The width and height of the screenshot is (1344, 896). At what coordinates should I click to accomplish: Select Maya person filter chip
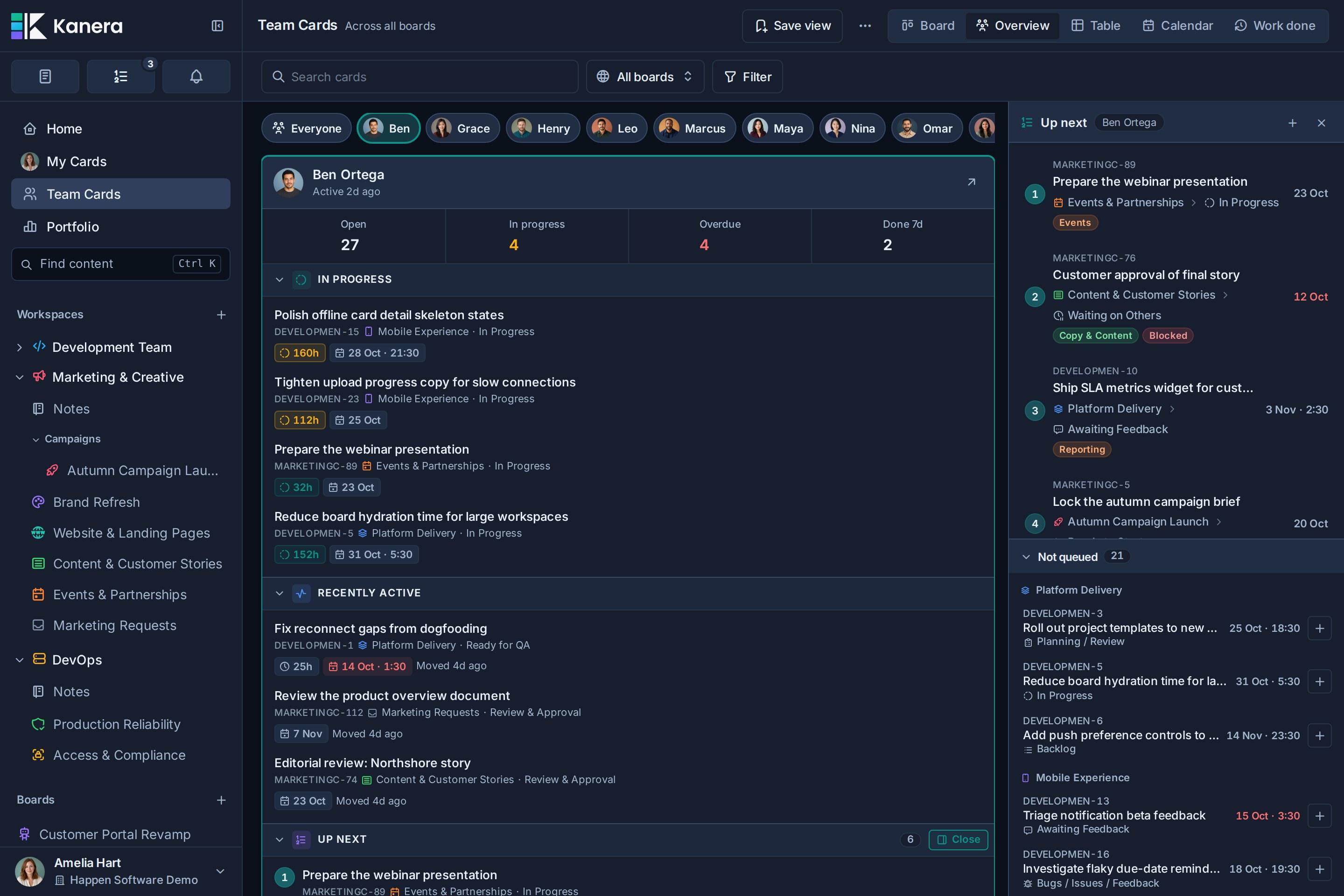777,129
